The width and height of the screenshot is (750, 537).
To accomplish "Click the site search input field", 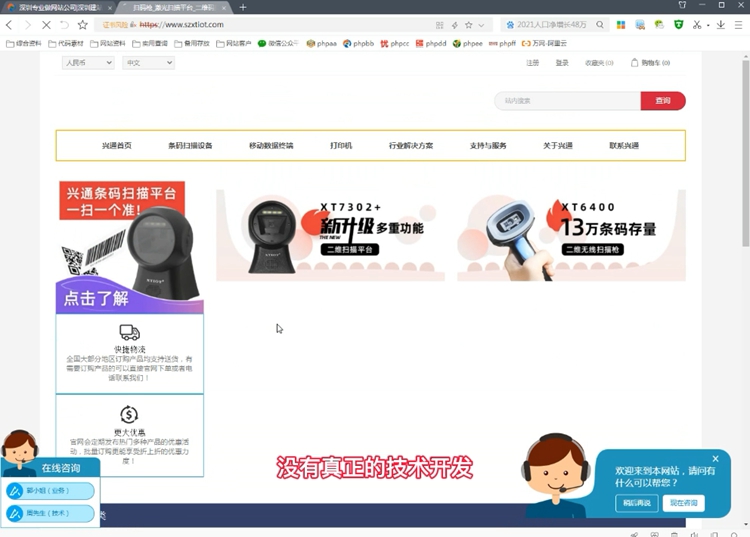I will click(567, 101).
